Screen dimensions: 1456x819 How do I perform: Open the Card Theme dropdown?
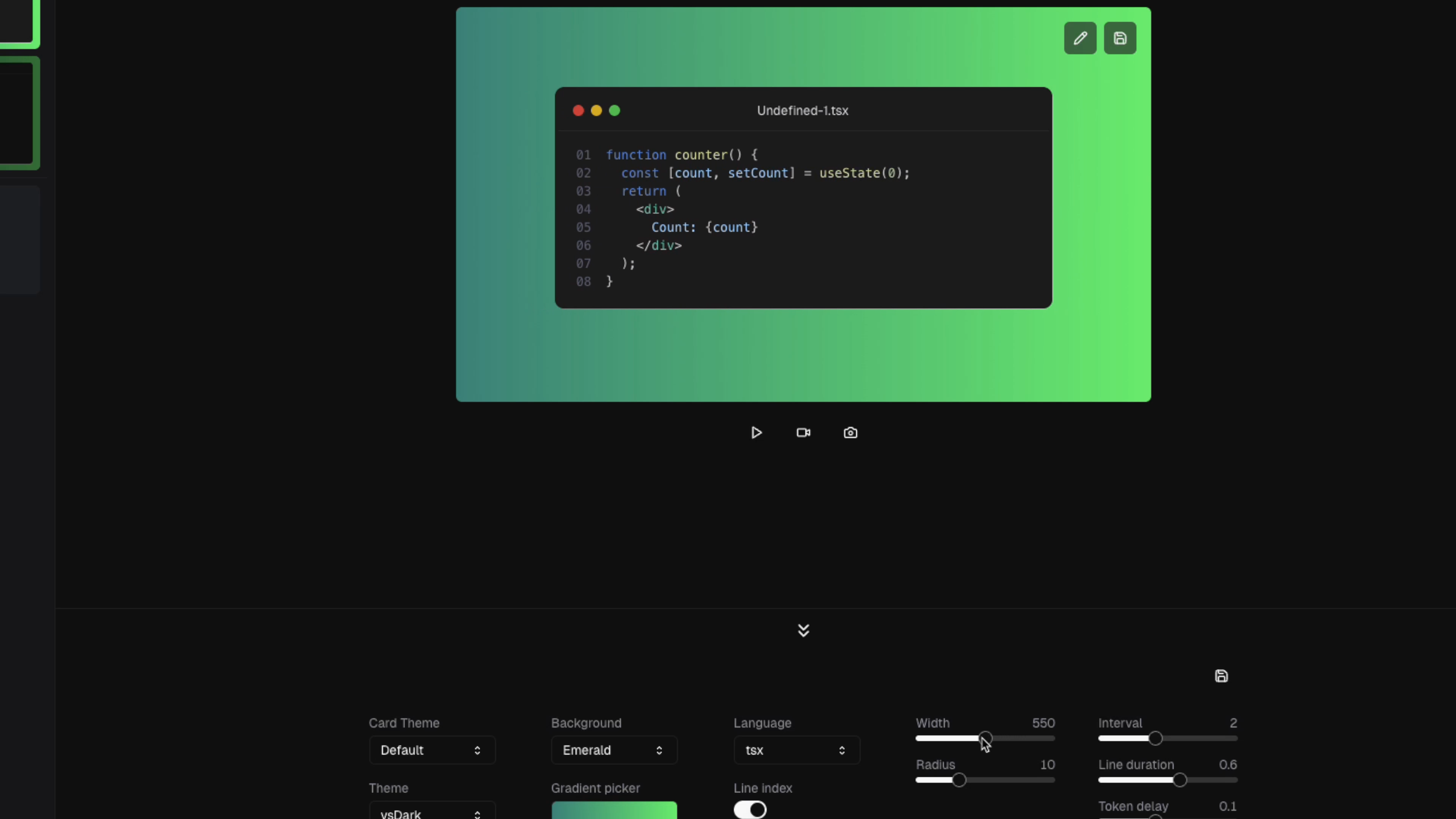tap(432, 750)
